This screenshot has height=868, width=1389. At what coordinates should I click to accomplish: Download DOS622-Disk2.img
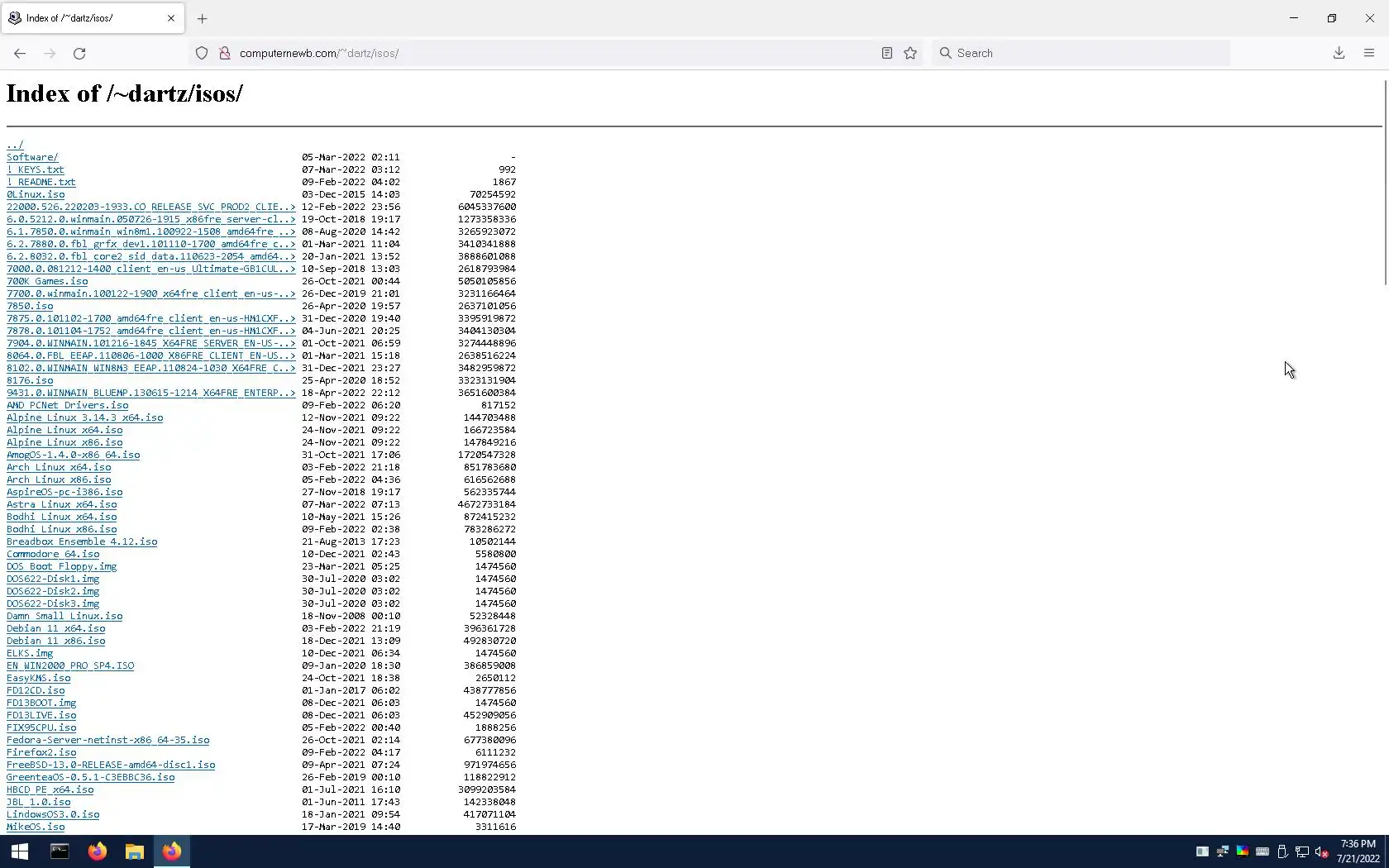pos(53,591)
